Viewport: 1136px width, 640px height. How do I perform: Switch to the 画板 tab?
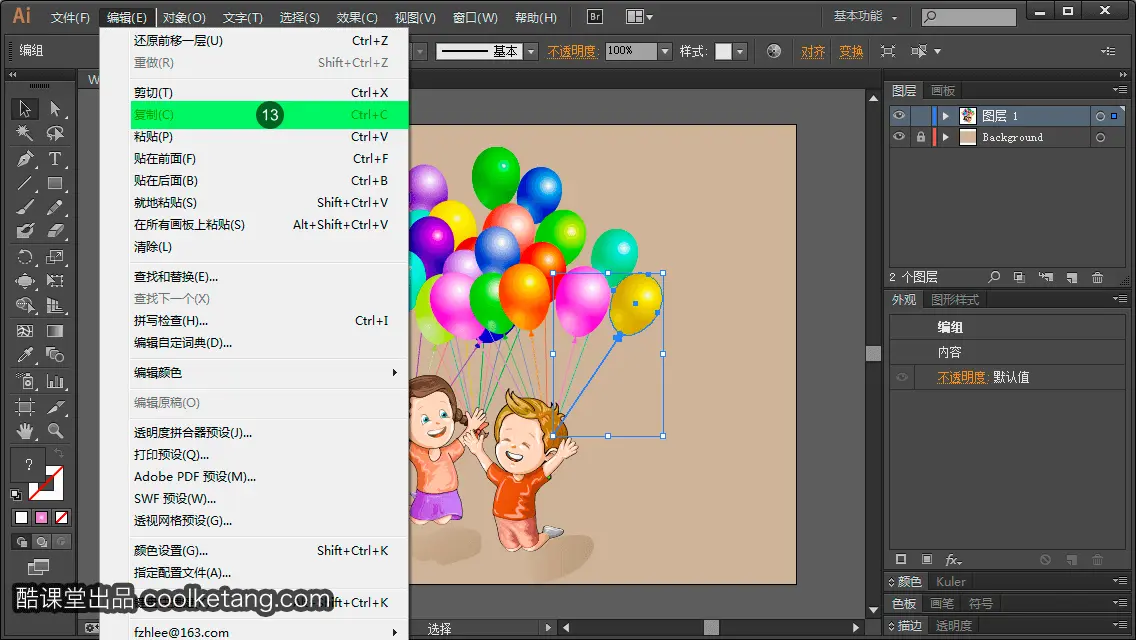[943, 91]
